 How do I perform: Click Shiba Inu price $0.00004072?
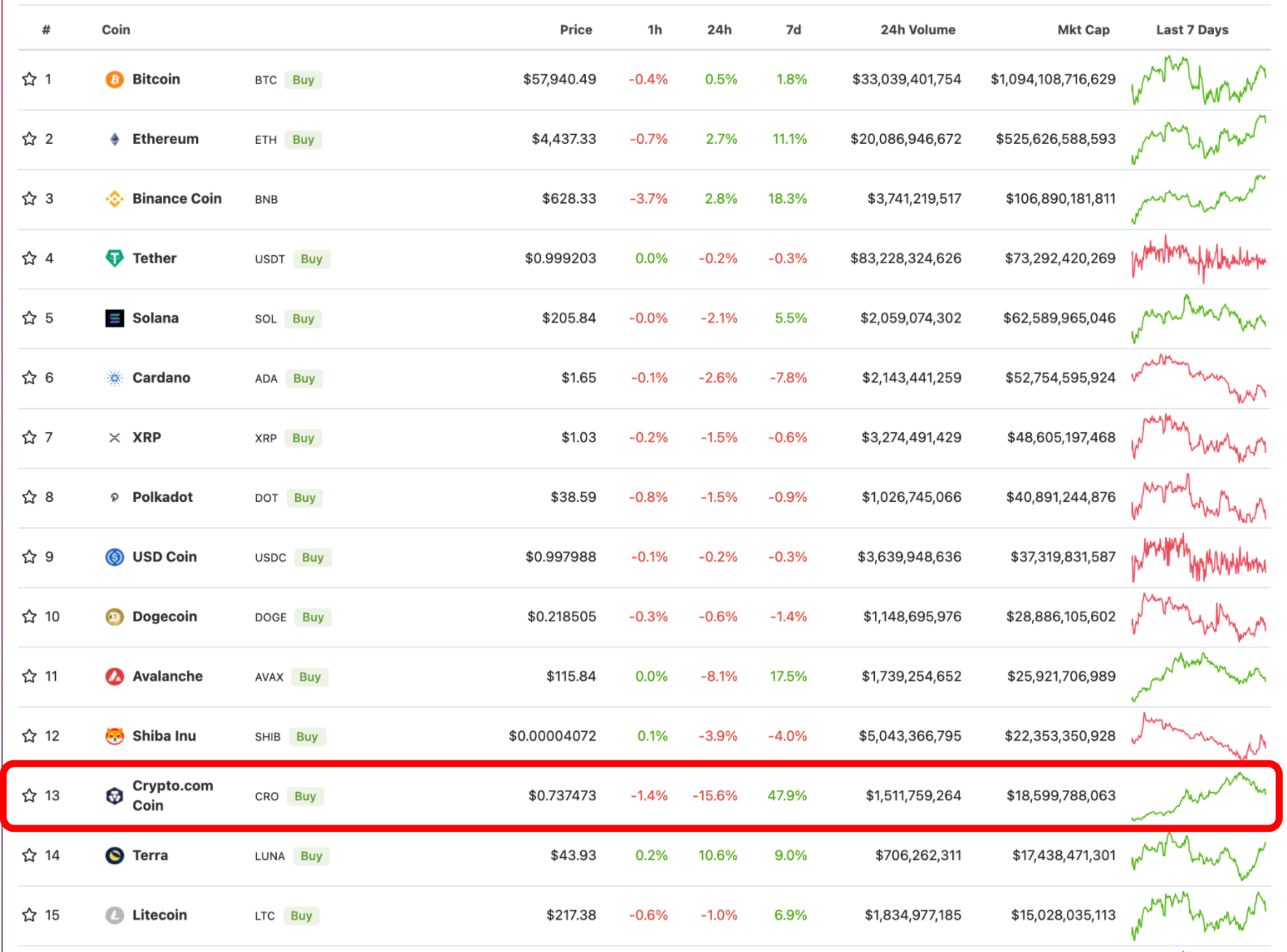point(552,736)
